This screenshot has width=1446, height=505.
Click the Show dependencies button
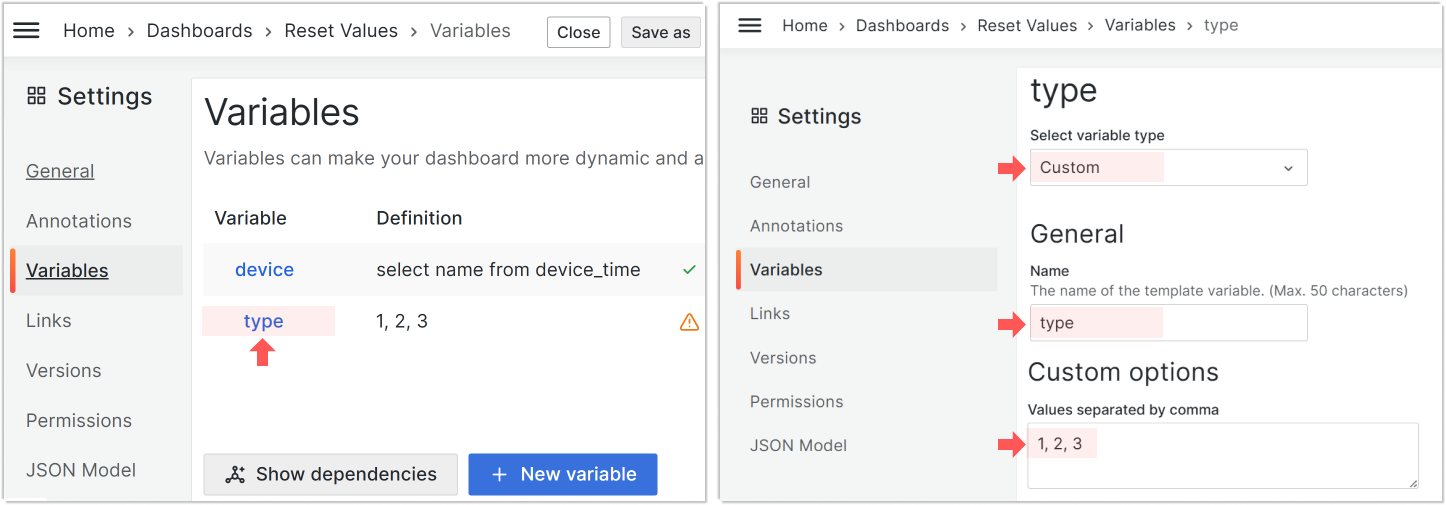[331, 475]
